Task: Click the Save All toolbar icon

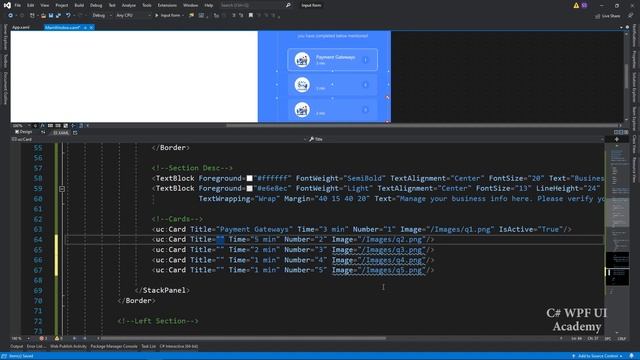Action: [x=58, y=16]
